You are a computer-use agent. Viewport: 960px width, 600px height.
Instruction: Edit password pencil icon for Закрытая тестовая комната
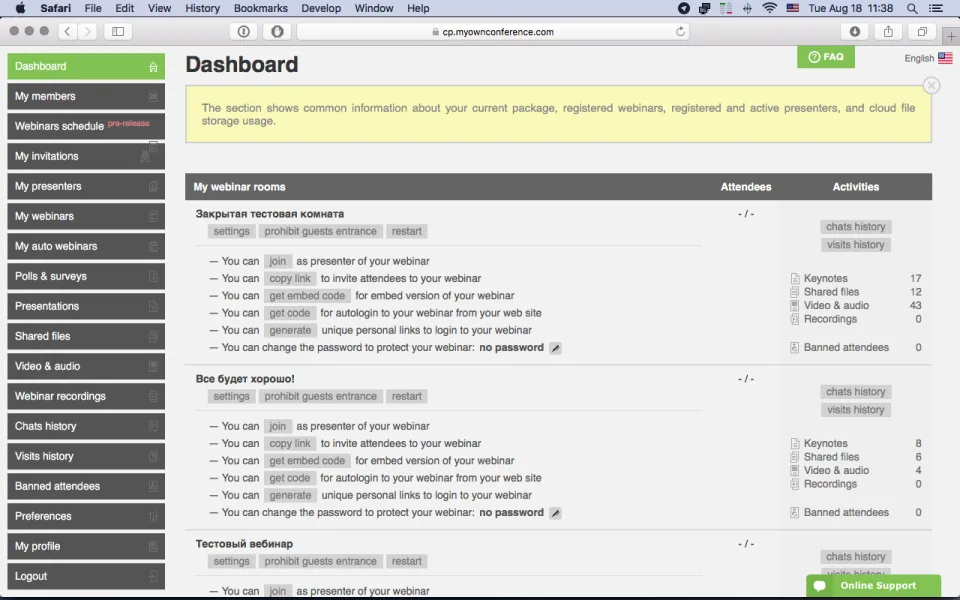[x=555, y=348]
